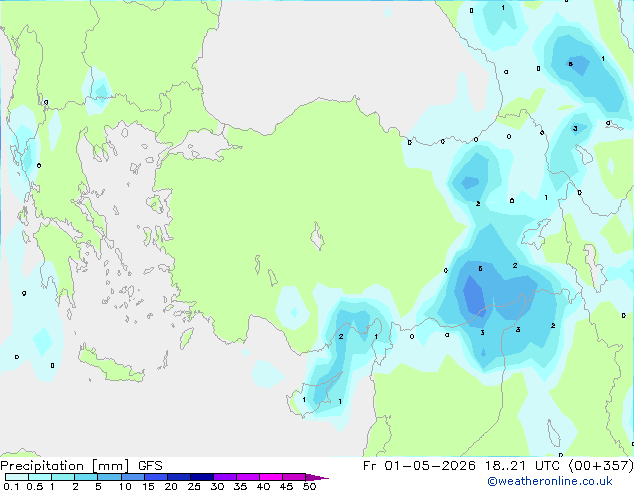Click the legend label '20'
Screen dimensions: 634x490
click(x=171, y=486)
